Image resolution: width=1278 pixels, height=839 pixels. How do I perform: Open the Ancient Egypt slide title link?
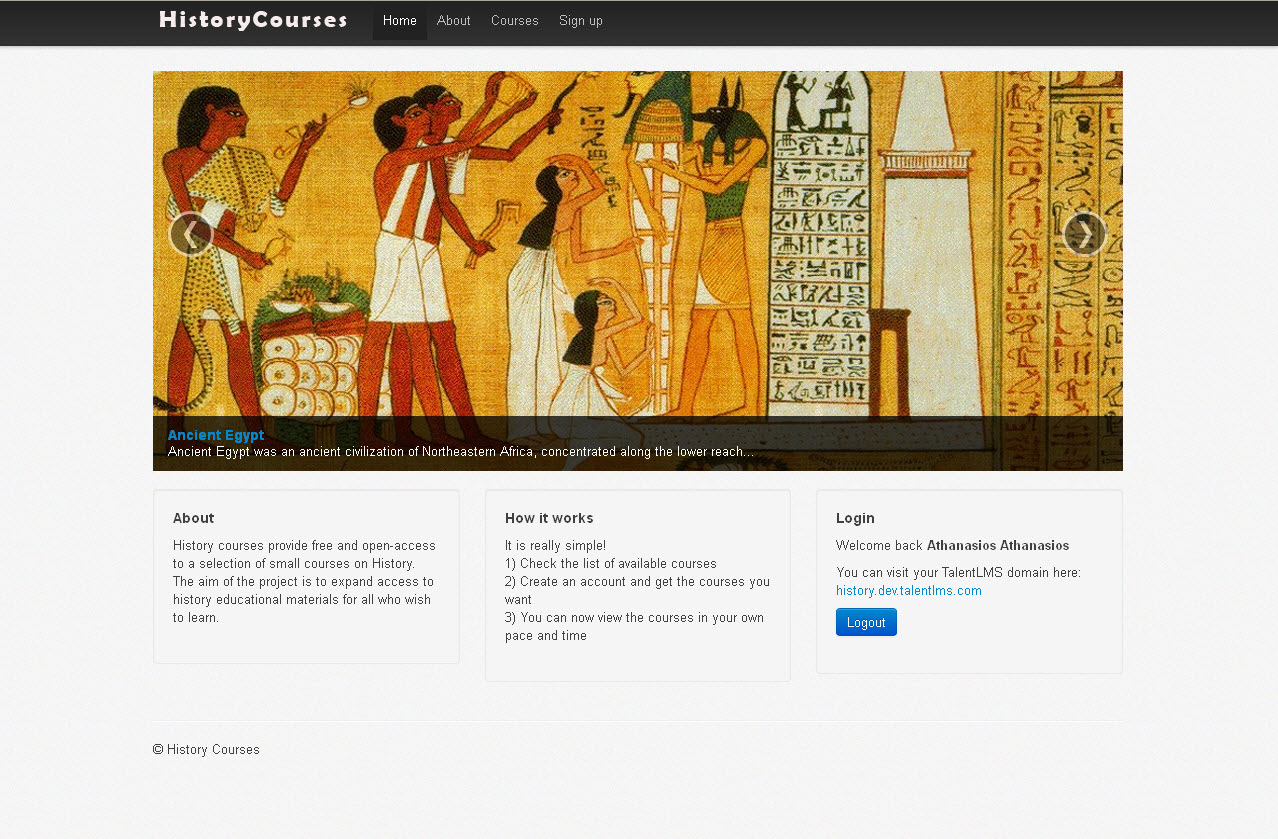[216, 435]
